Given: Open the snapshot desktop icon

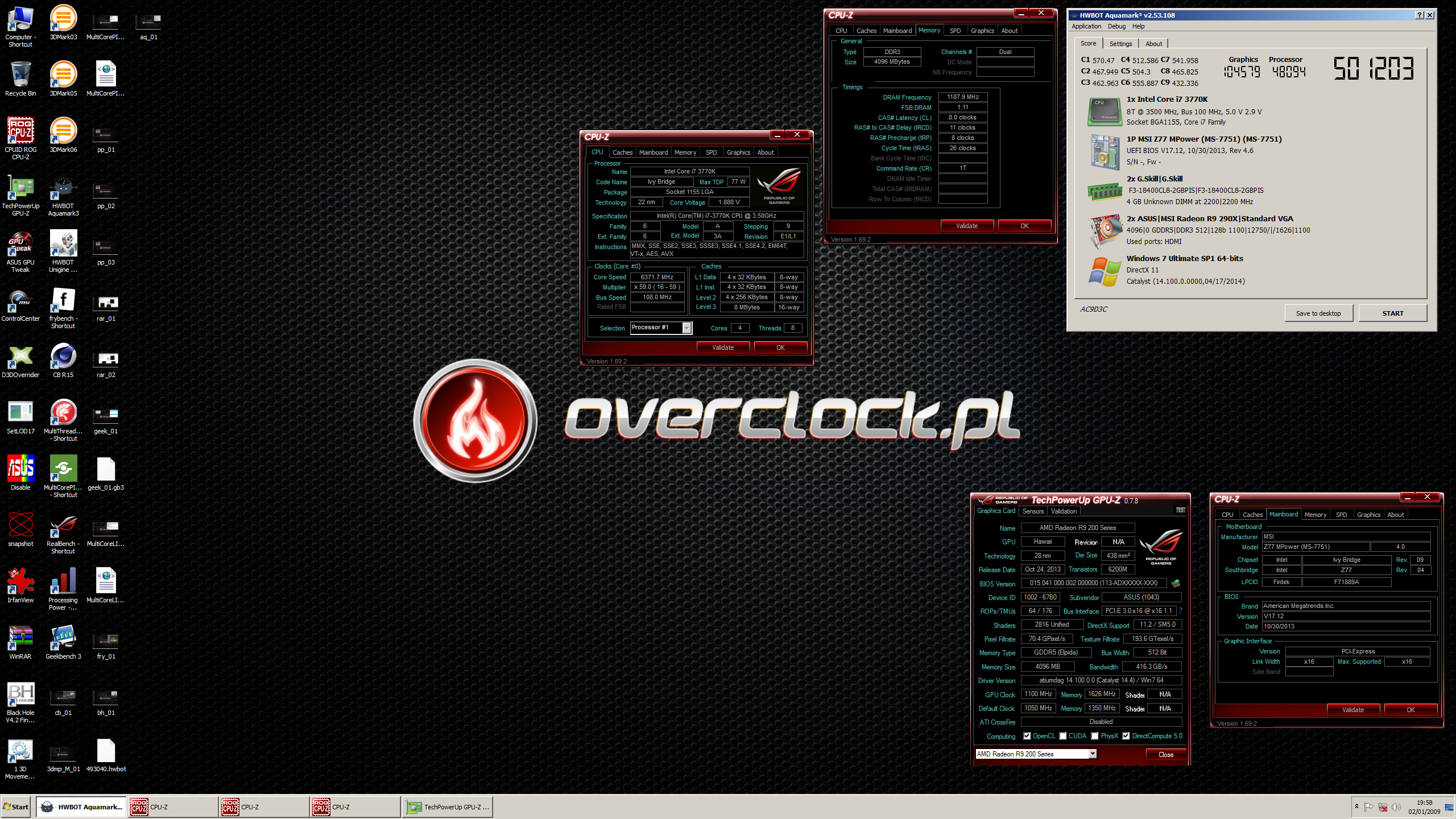Looking at the screenshot, I should click(20, 530).
